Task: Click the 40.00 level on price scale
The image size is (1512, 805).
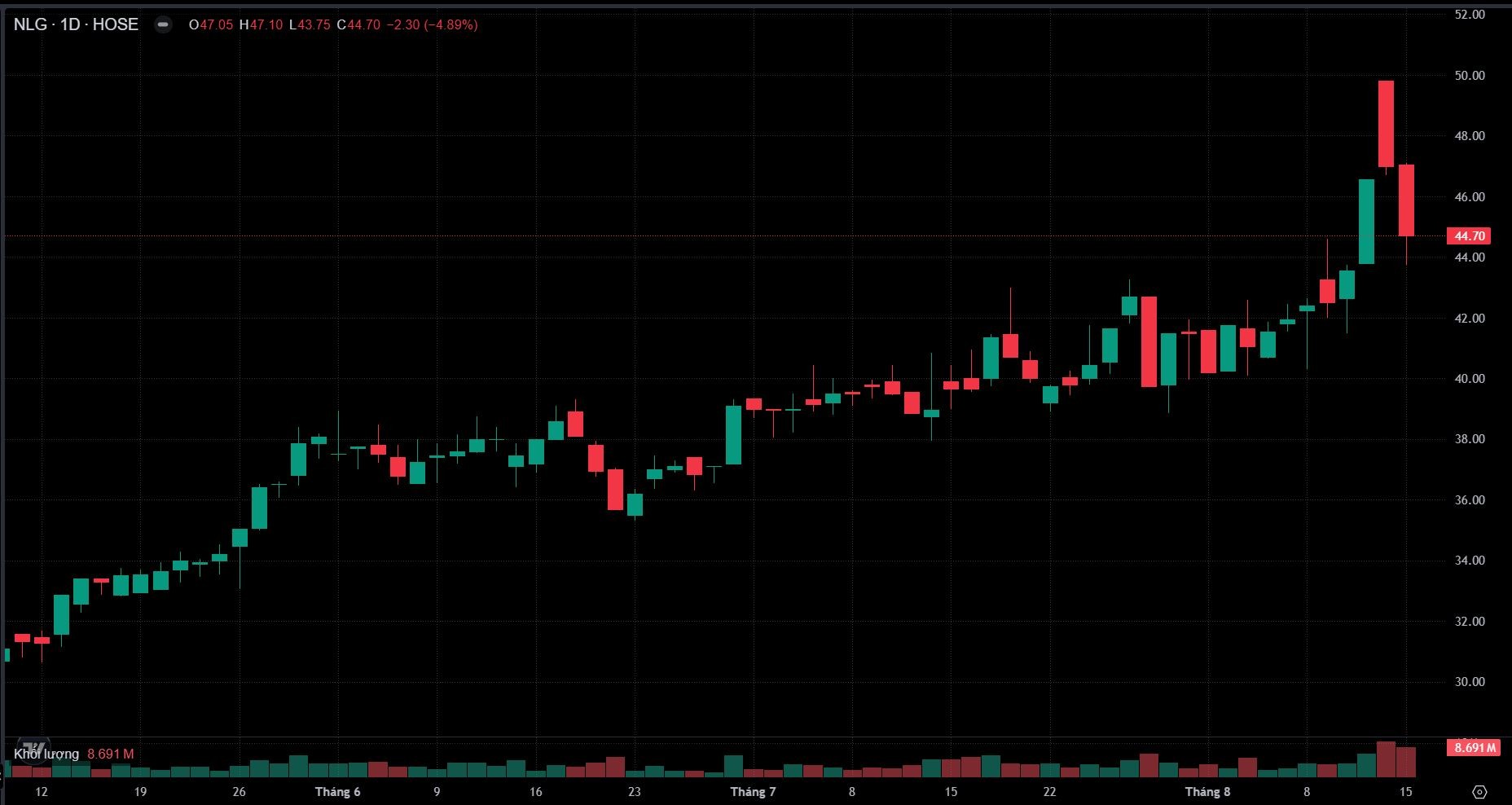Action: 1470,379
